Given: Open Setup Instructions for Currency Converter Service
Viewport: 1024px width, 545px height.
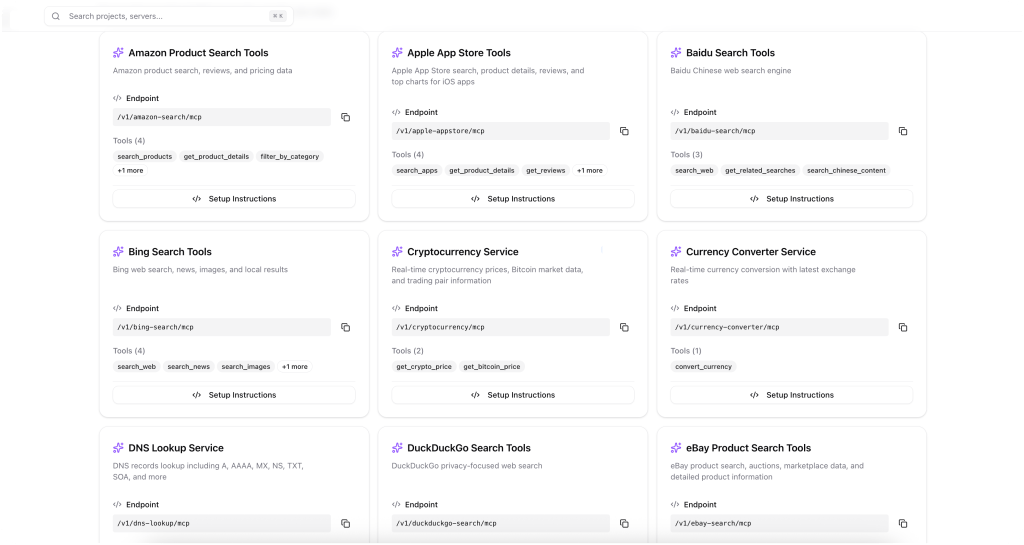Looking at the screenshot, I should 792,395.
